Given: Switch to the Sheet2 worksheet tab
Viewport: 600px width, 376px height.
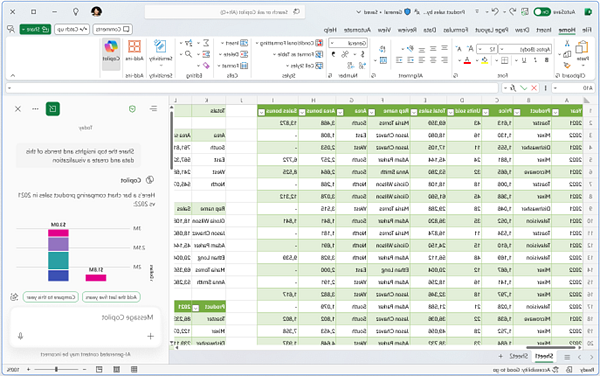Looking at the screenshot, I should [x=518, y=356].
